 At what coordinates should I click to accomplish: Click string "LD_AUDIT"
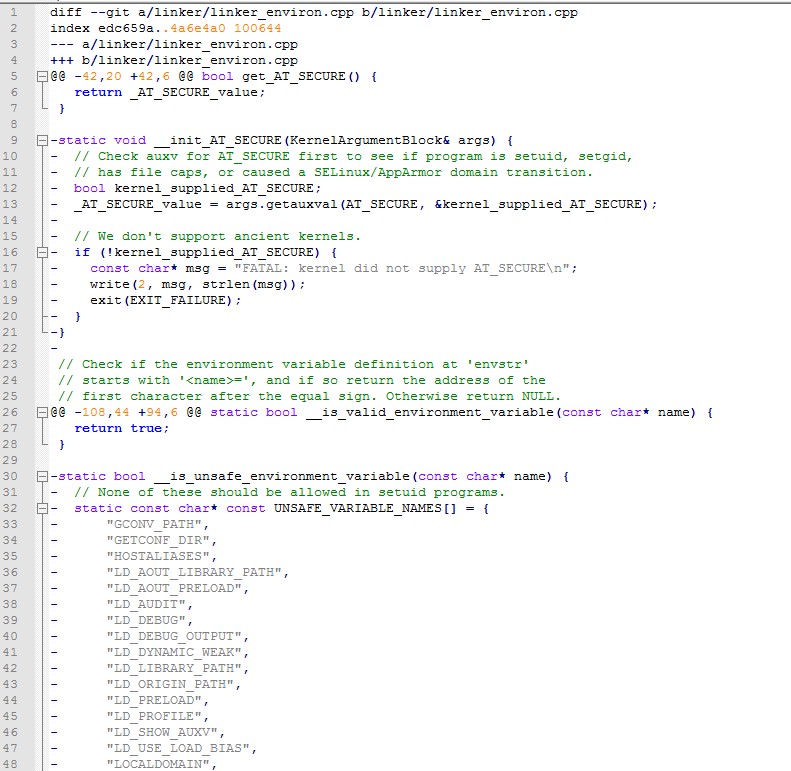pos(146,604)
